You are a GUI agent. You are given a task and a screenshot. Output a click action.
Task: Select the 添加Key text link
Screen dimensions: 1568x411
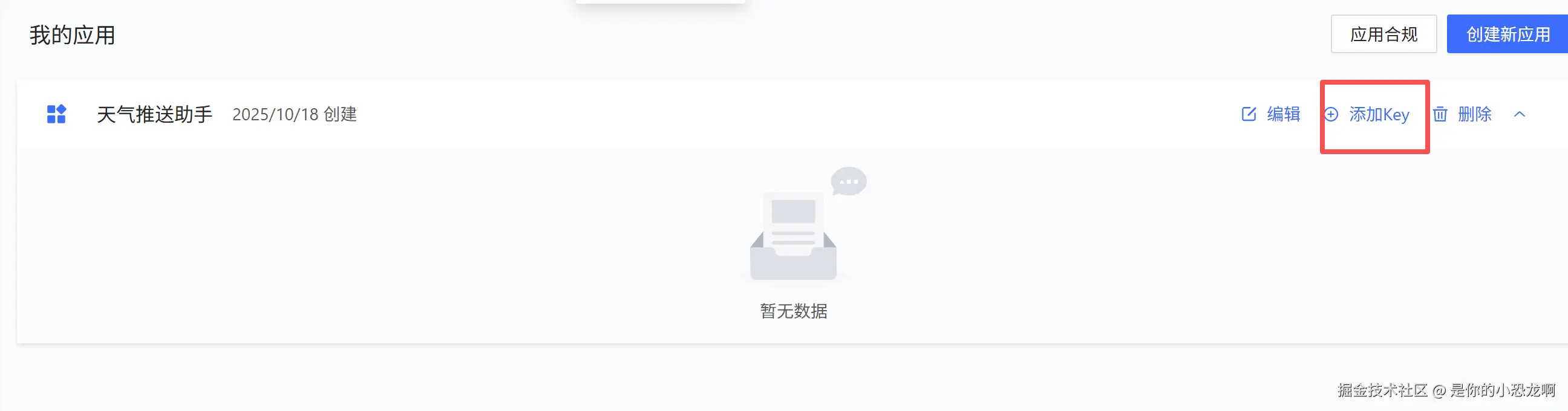1379,114
